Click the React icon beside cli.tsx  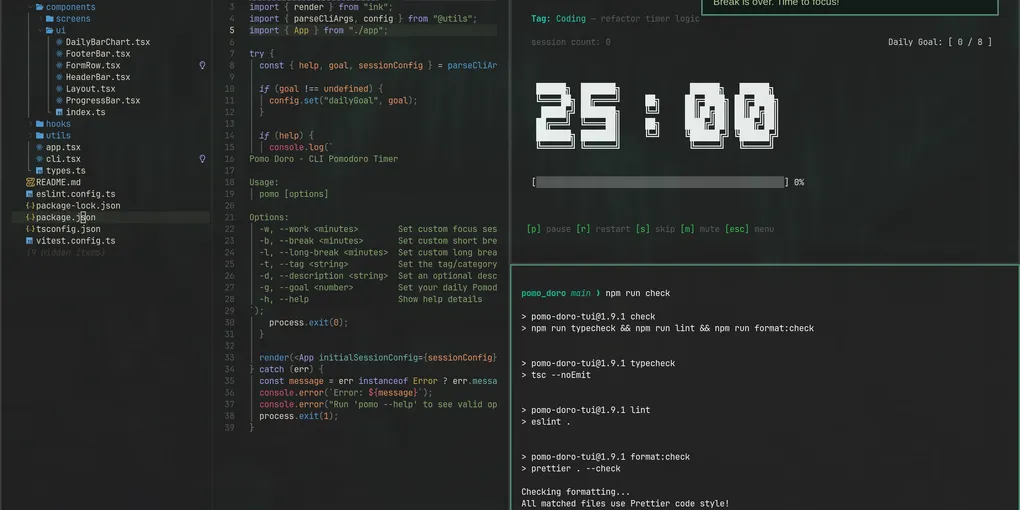[x=40, y=159]
